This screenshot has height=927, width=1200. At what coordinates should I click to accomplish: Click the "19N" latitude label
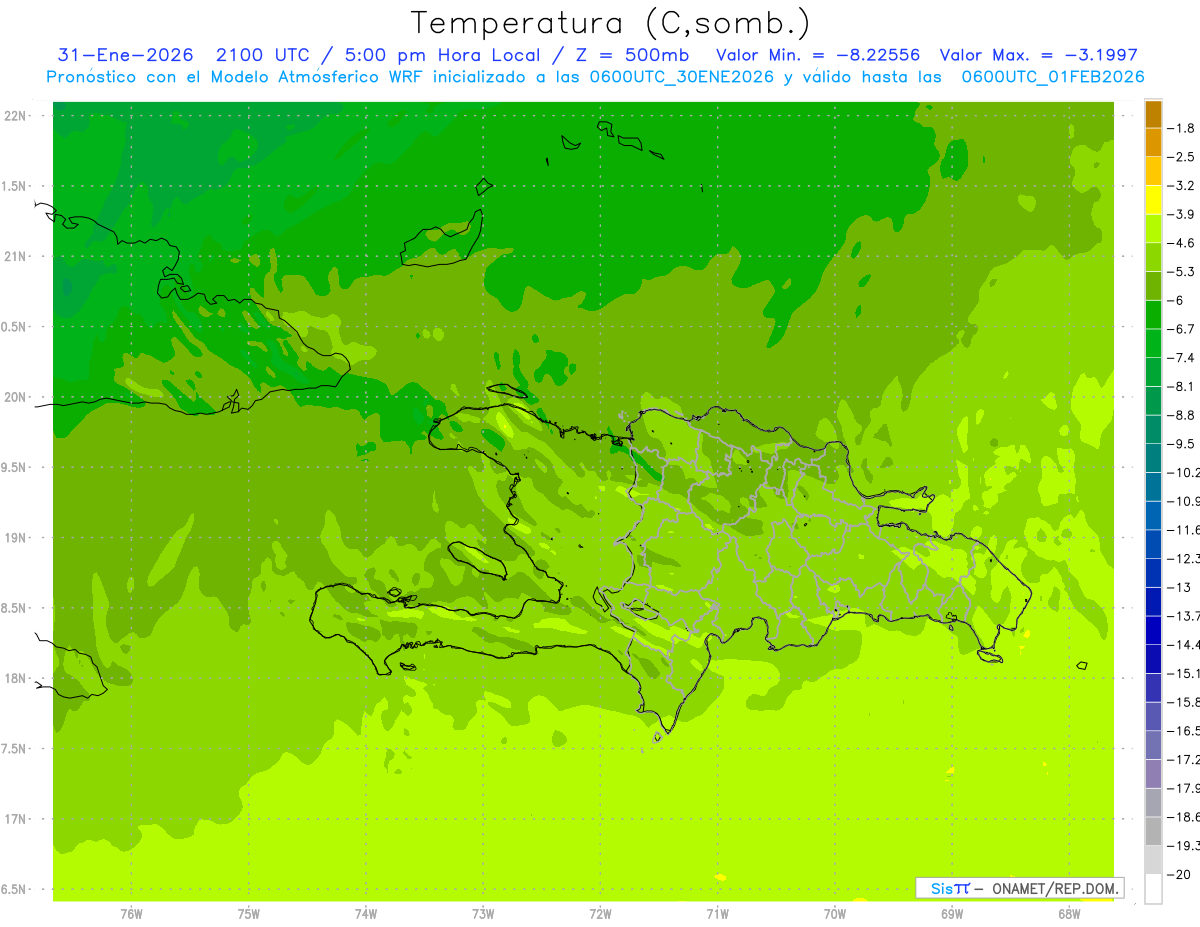pos(16,538)
